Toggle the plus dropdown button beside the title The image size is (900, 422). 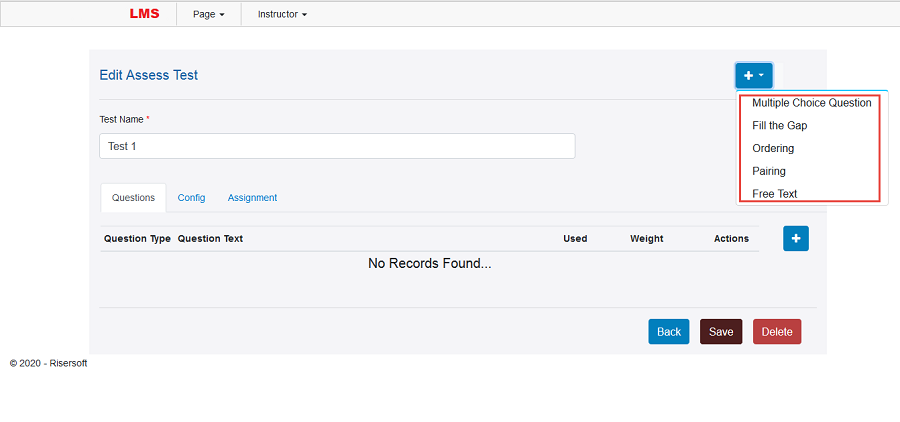pos(754,76)
